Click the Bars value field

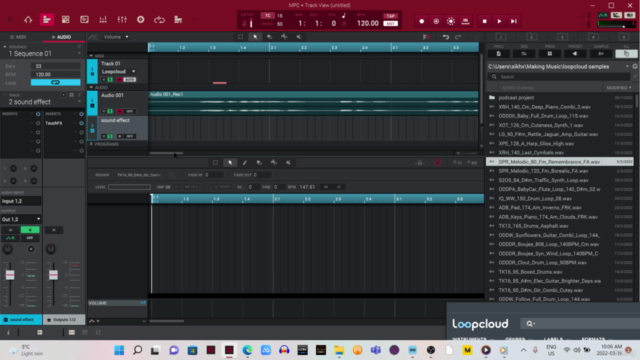(56, 66)
